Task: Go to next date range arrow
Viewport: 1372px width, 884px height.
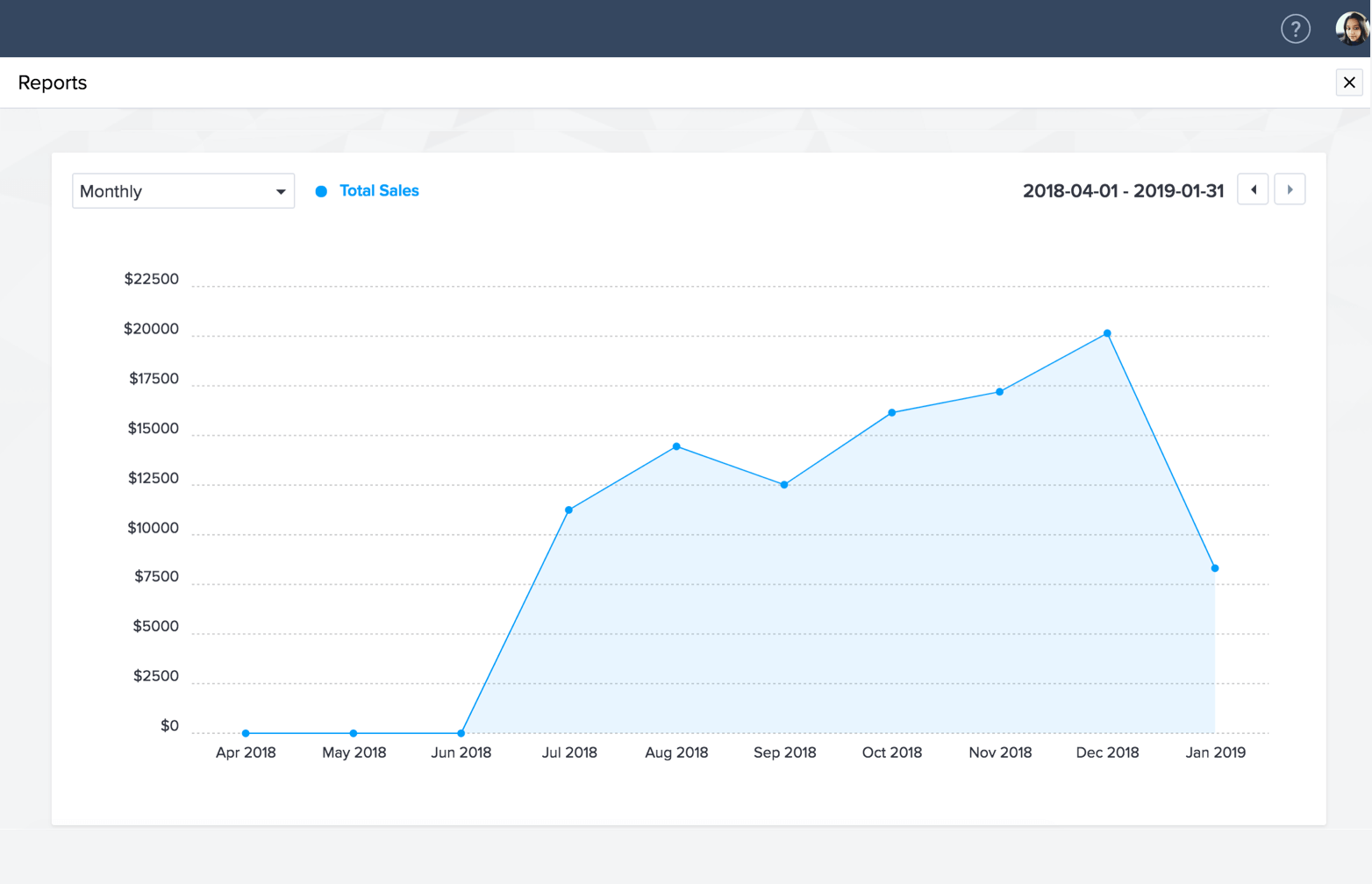Action: (1290, 189)
